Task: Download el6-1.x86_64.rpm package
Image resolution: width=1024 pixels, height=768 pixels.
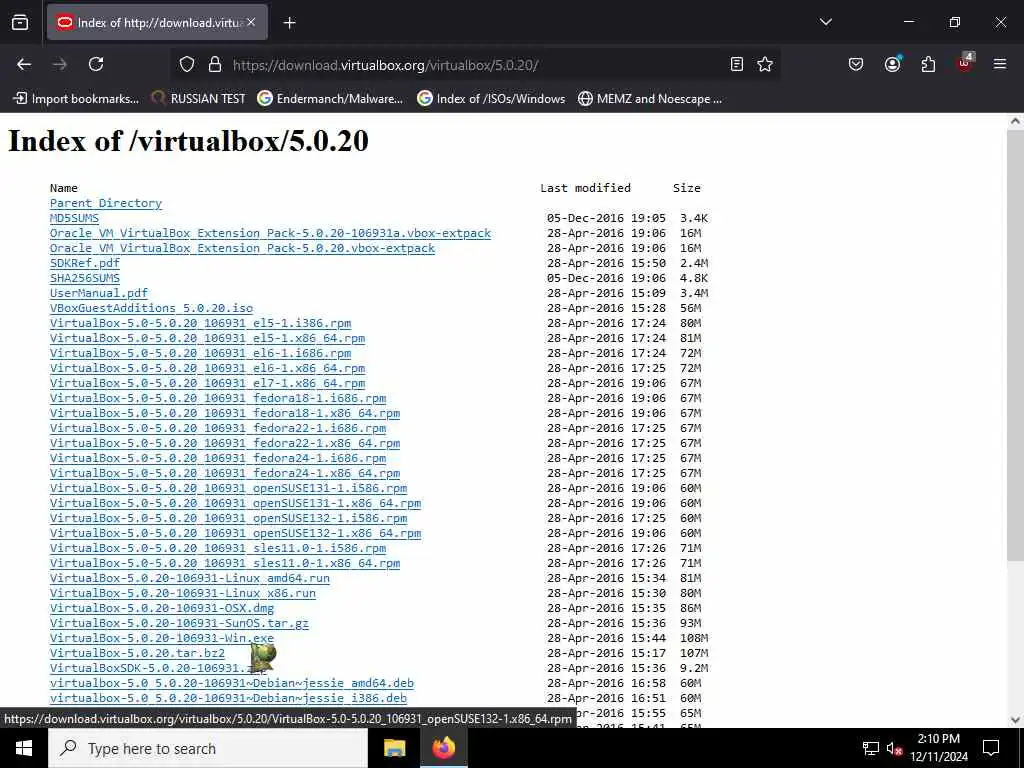Action: (208, 368)
